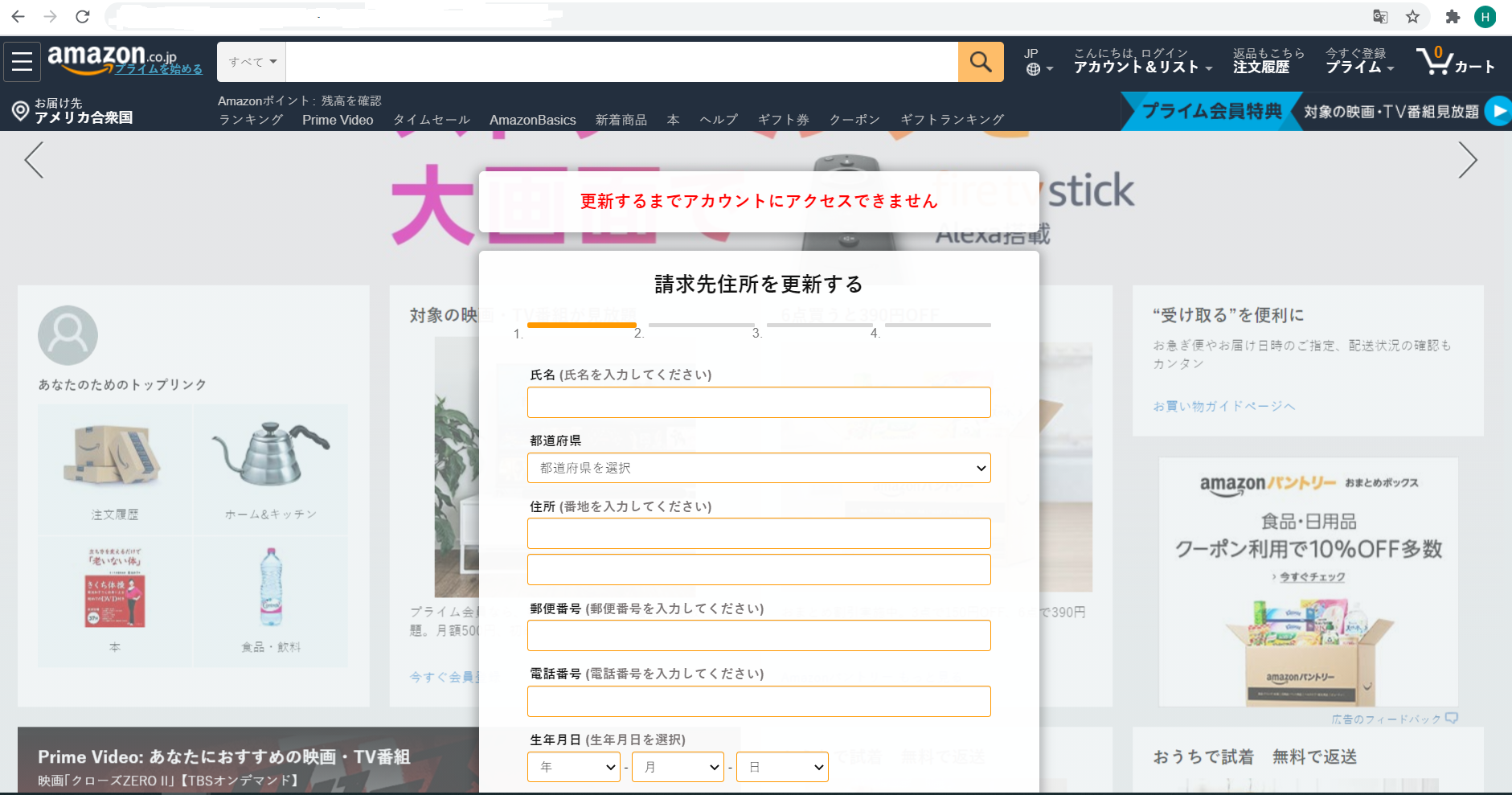Click the step 2 progress segment
This screenshot has height=795, width=1512.
[x=701, y=325]
